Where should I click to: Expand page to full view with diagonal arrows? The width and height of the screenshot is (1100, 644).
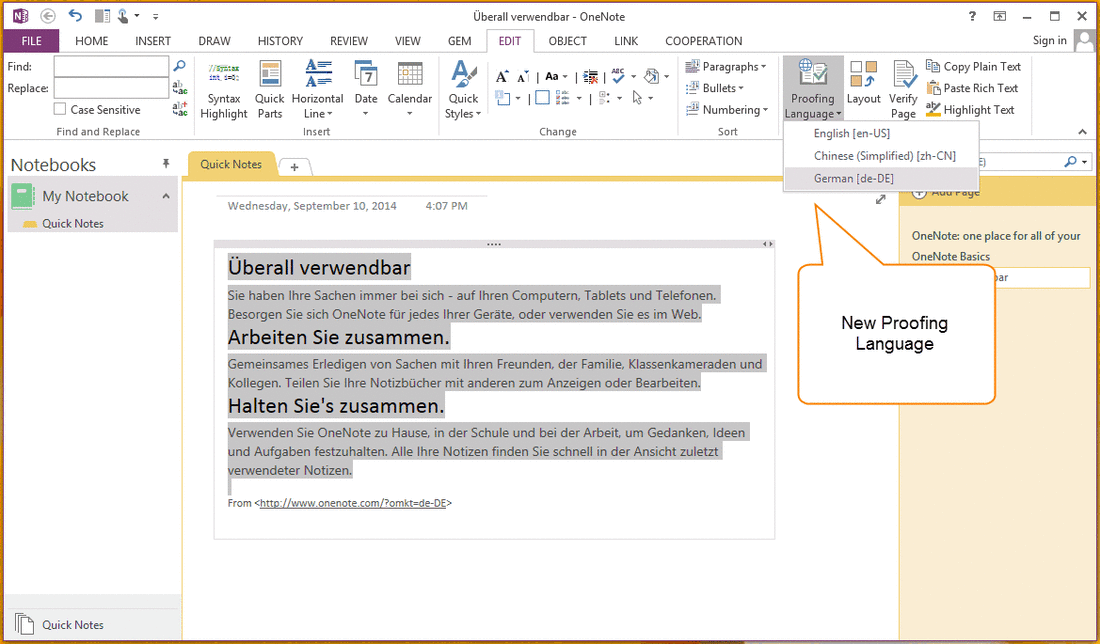[880, 199]
